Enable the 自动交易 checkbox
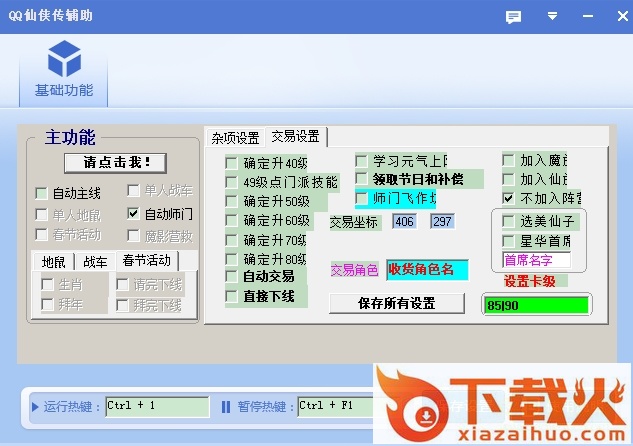The image size is (633, 446). click(x=231, y=276)
